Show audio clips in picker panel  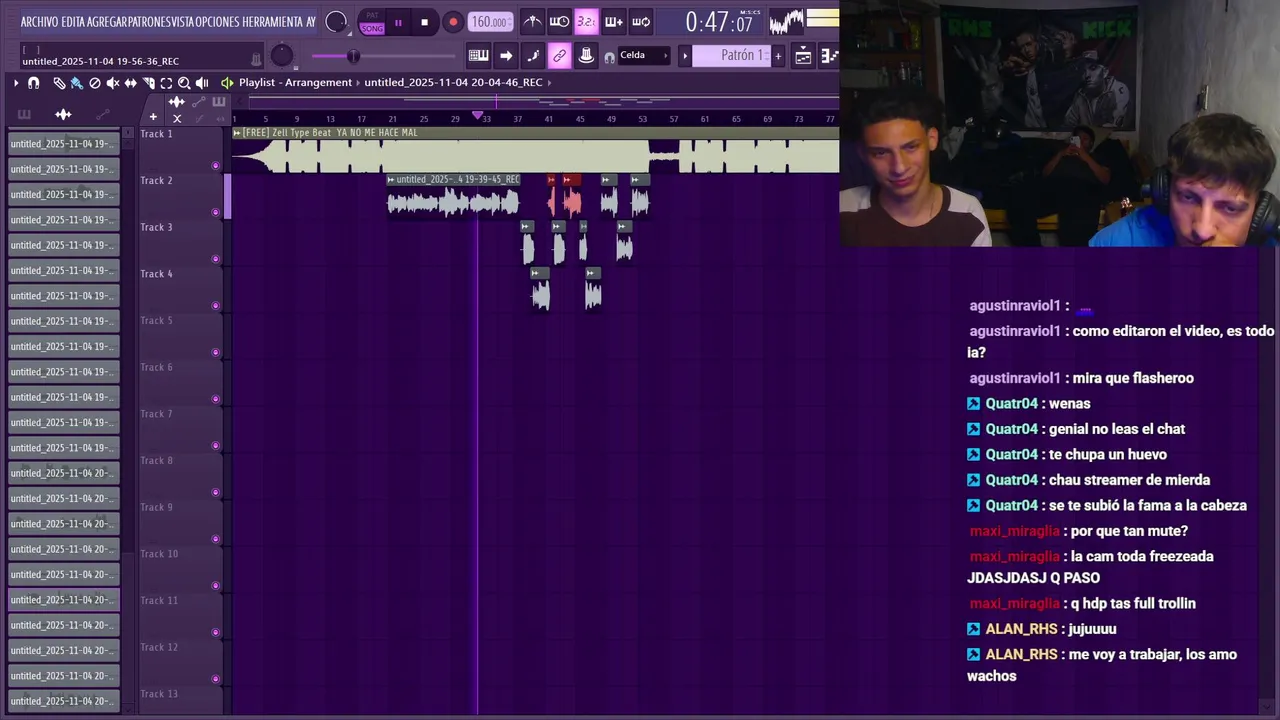click(x=62, y=114)
